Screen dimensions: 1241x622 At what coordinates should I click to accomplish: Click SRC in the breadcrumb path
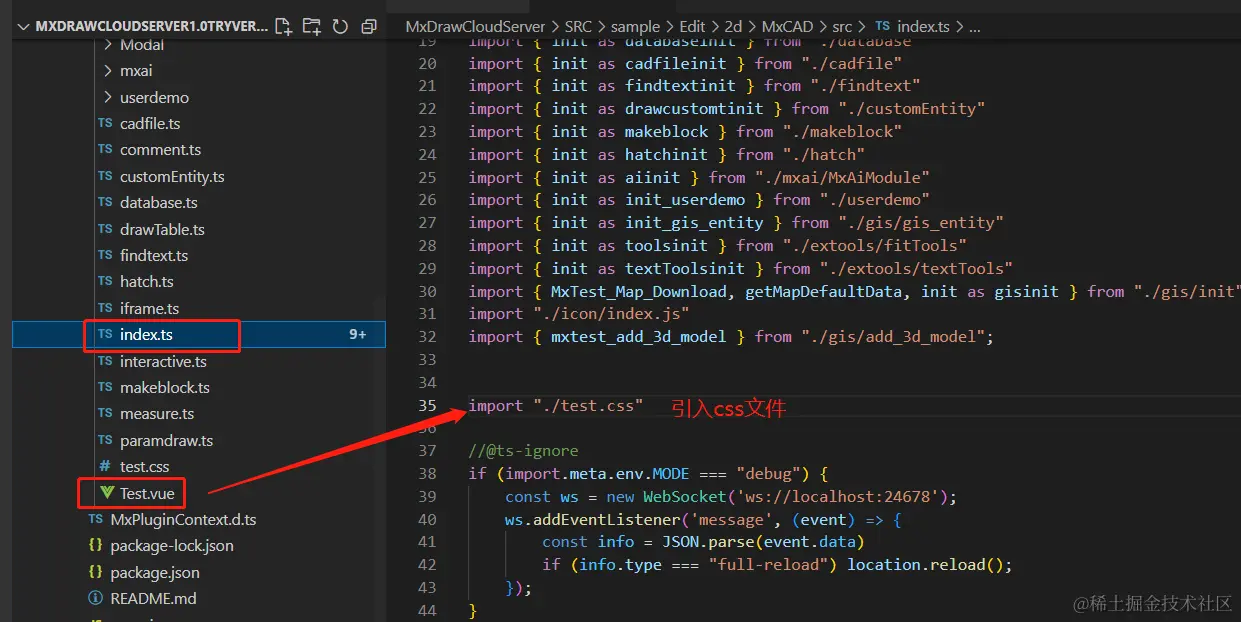point(578,27)
